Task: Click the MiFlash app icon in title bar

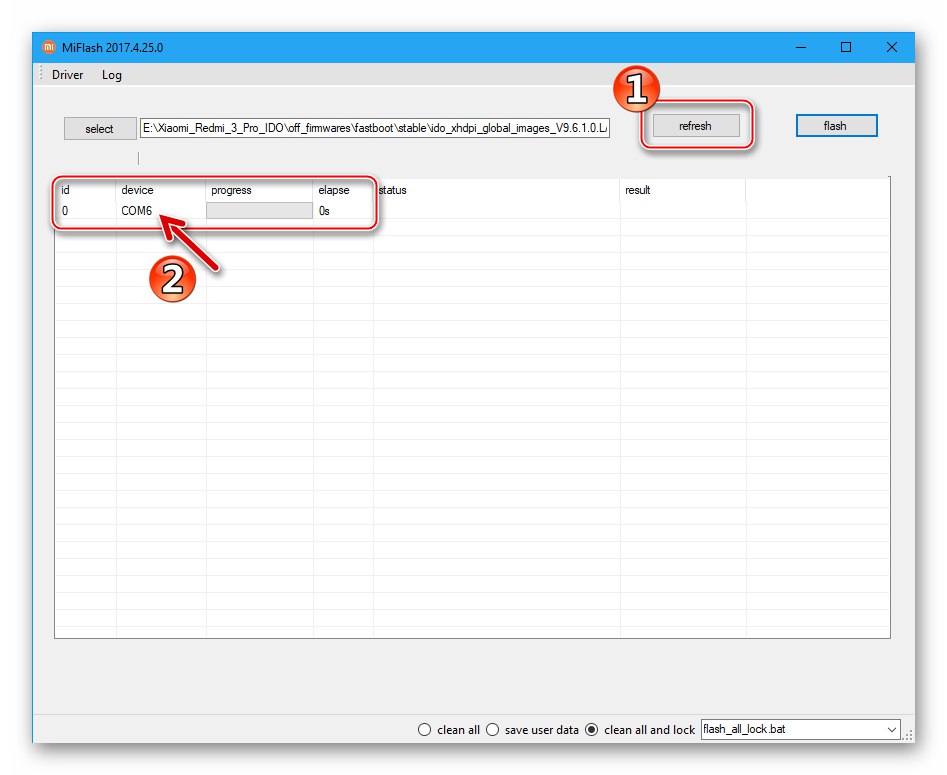Action: click(48, 47)
